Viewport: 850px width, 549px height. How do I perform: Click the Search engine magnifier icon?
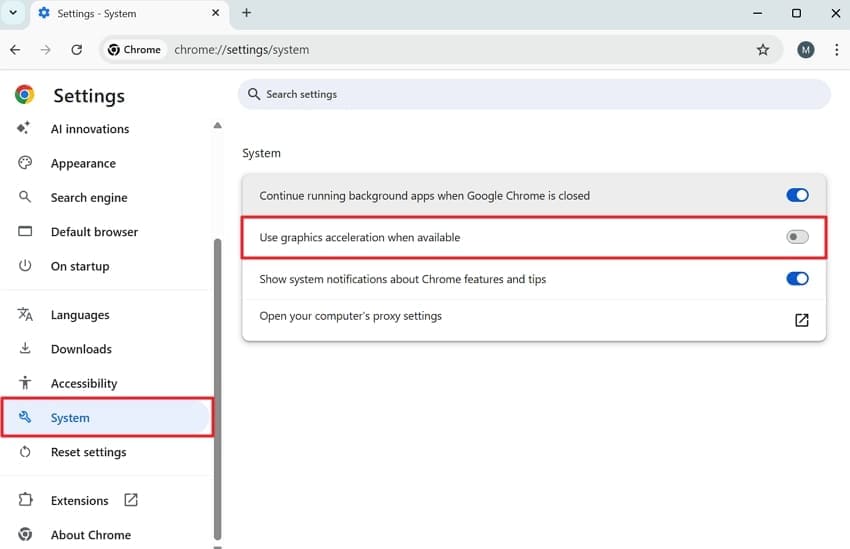click(x=25, y=197)
